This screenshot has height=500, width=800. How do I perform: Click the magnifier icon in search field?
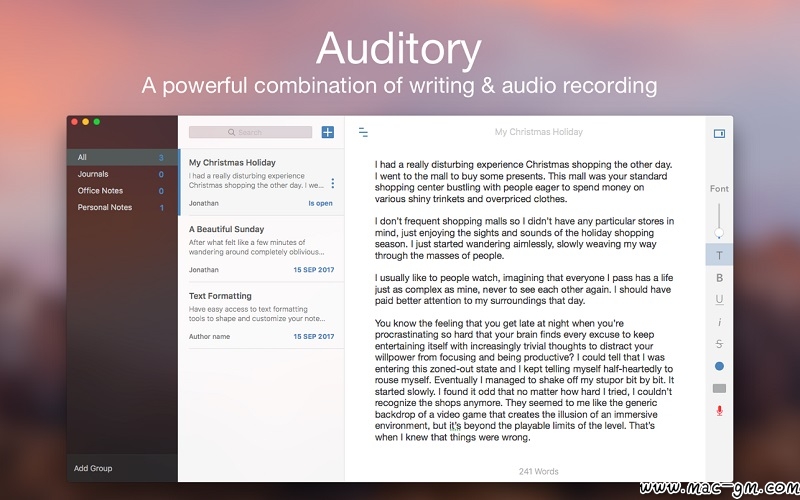pos(231,132)
